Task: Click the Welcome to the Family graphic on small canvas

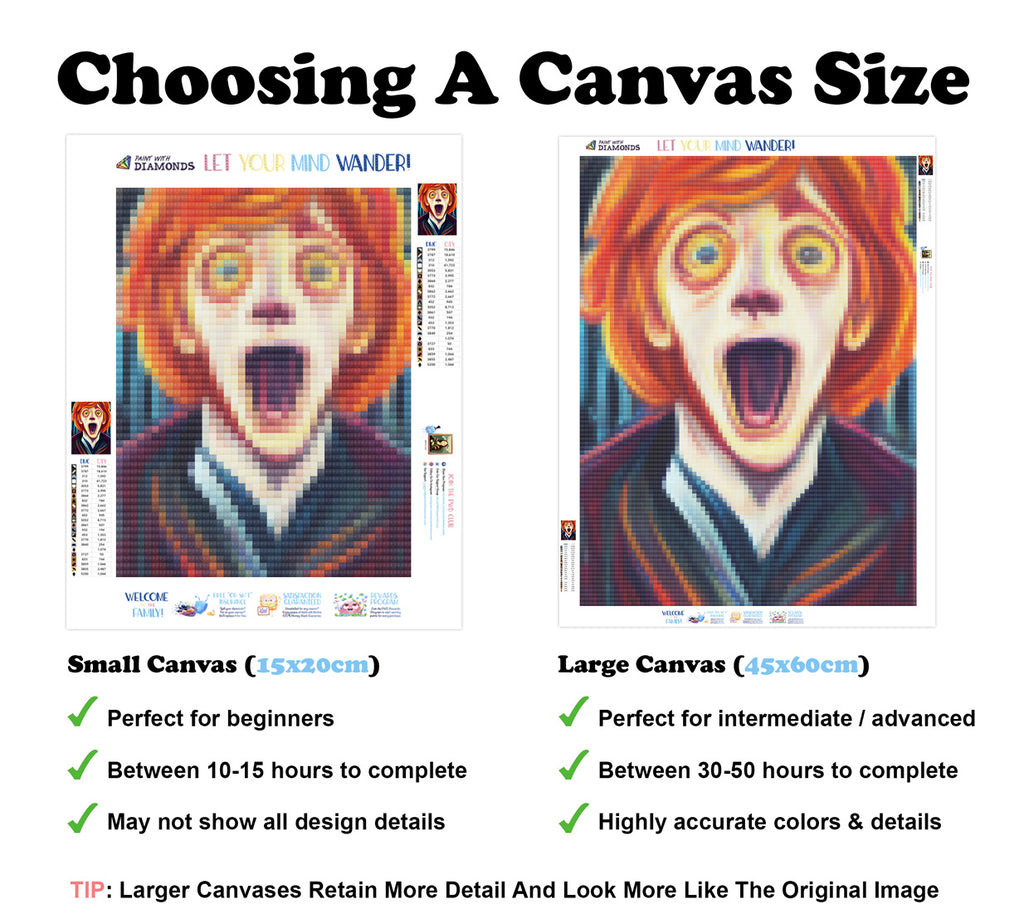Action: [147, 605]
